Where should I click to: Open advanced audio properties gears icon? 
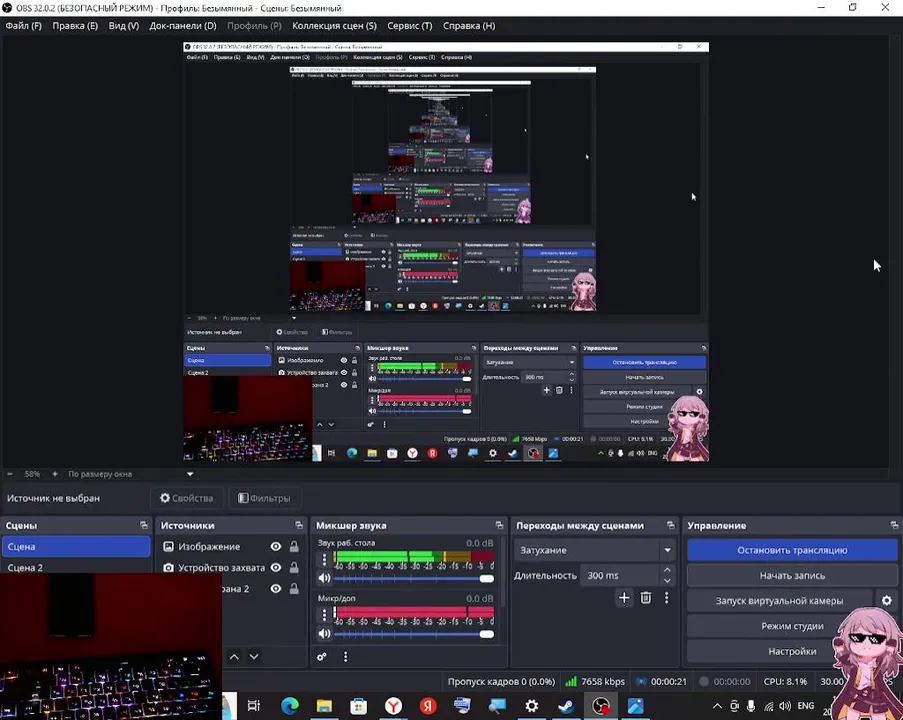[322, 657]
